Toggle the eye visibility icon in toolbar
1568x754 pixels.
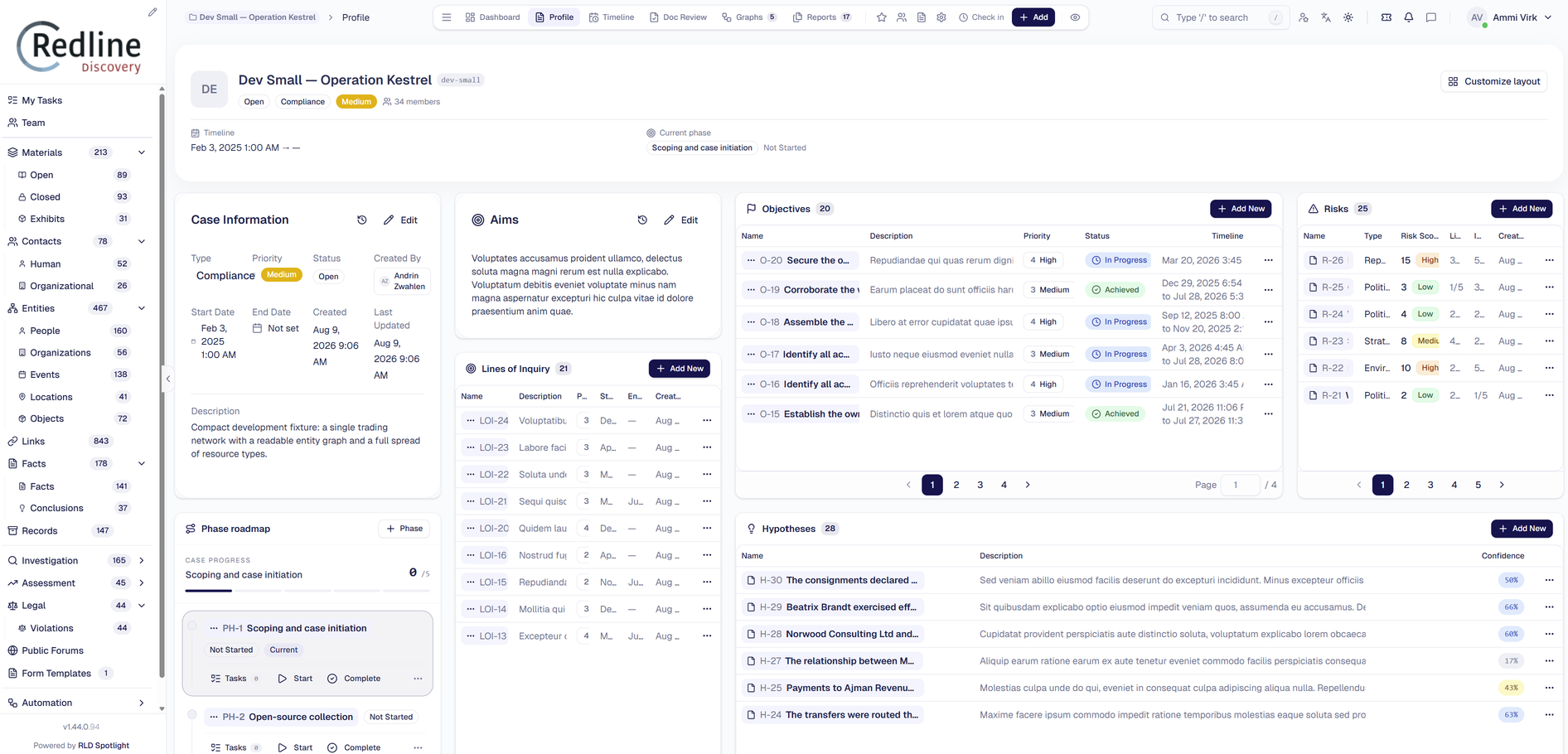point(1075,17)
